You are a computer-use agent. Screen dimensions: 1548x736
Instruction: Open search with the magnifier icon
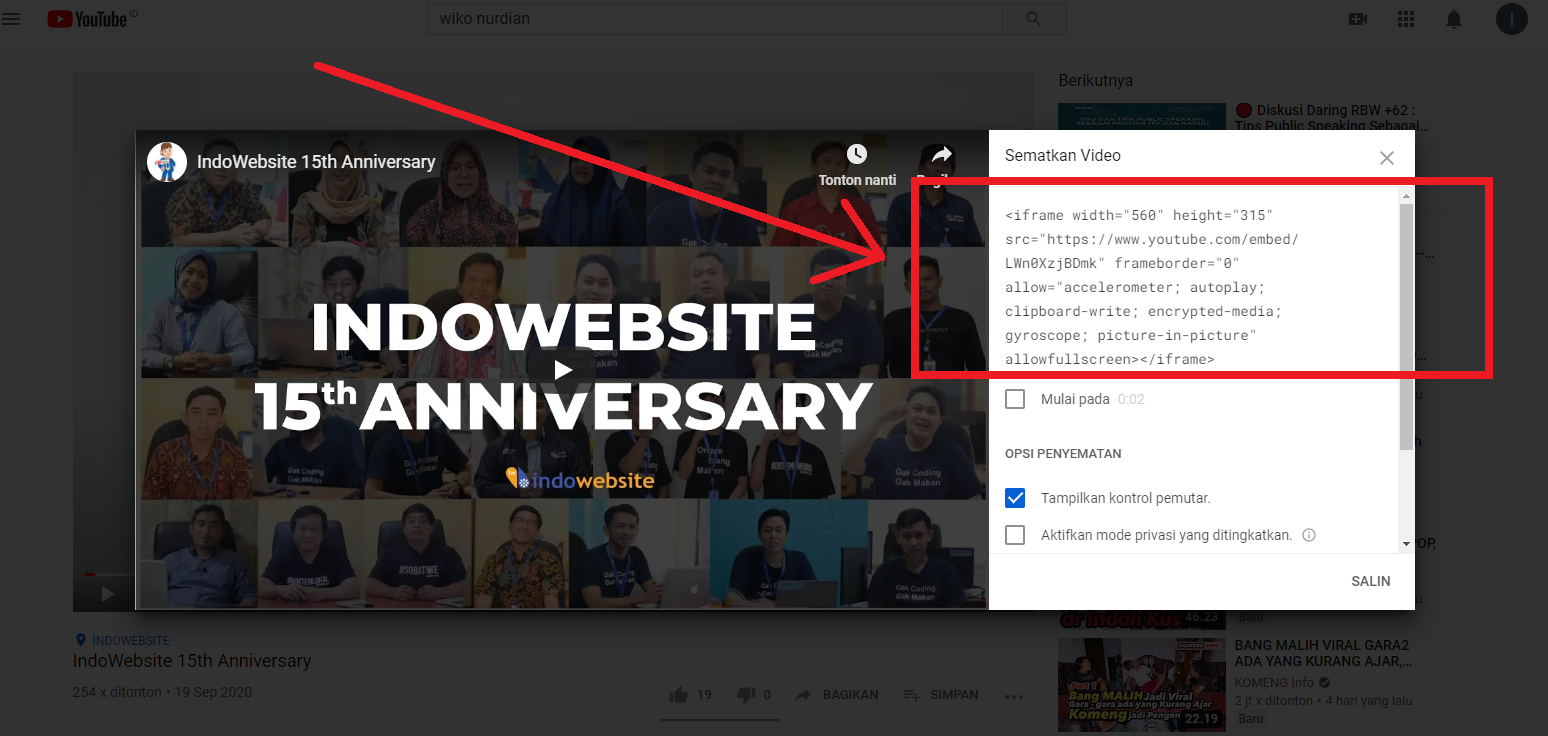pyautogui.click(x=1035, y=18)
